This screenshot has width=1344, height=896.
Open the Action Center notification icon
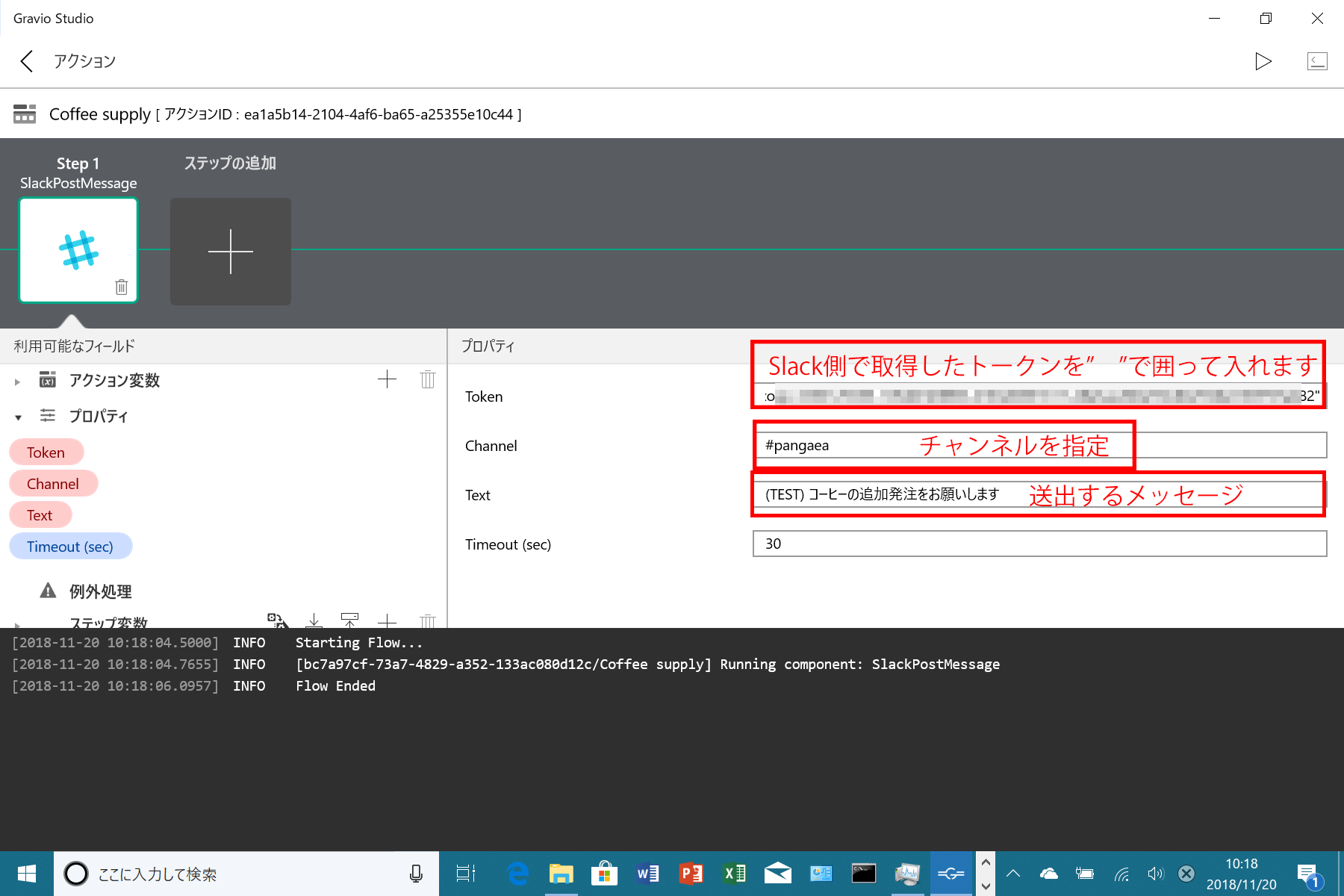1309,875
